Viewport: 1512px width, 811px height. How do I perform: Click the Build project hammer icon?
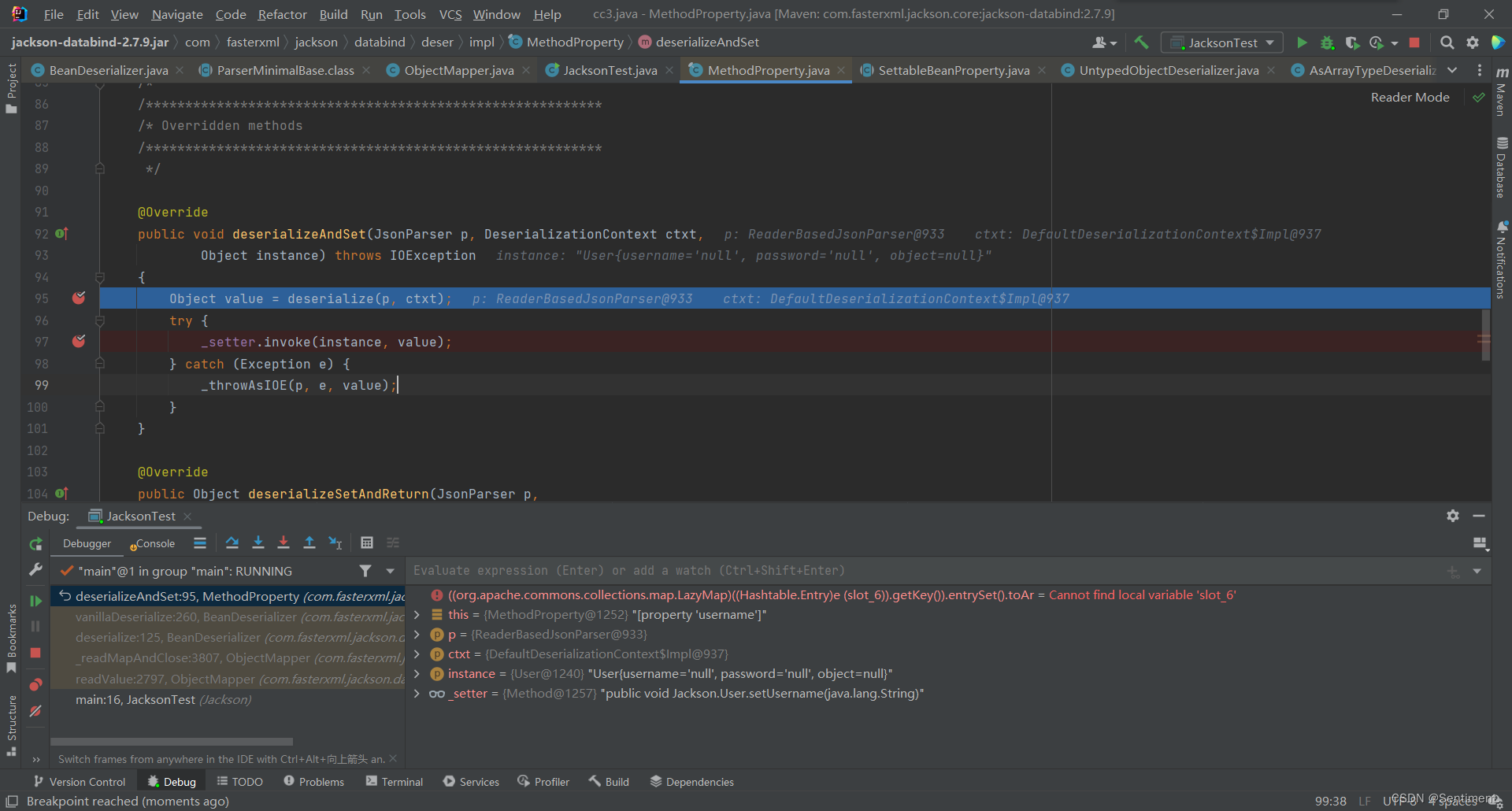[1141, 43]
